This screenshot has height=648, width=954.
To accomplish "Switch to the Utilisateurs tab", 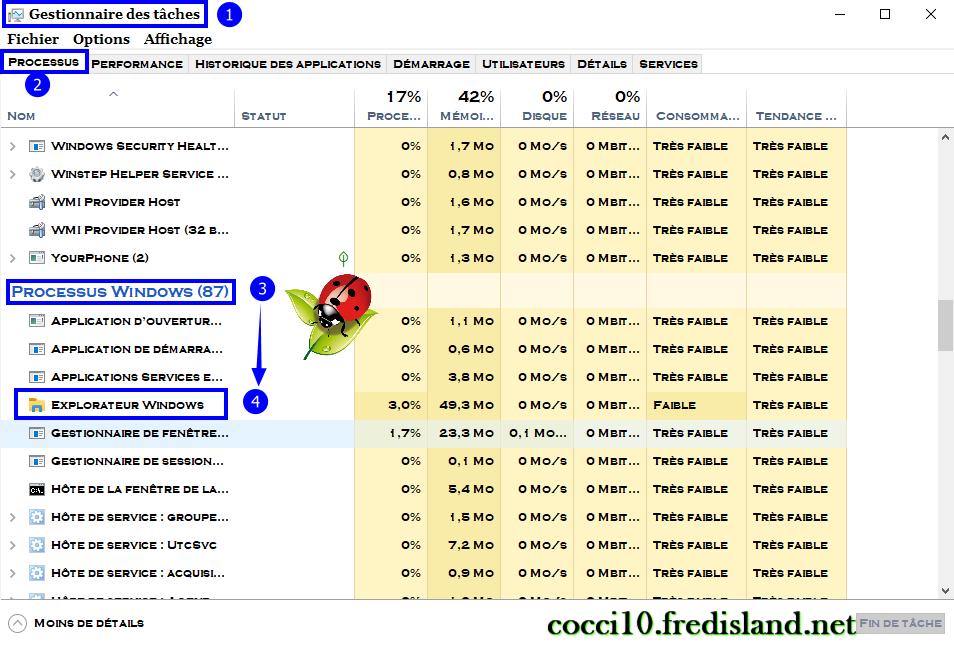I will [523, 64].
